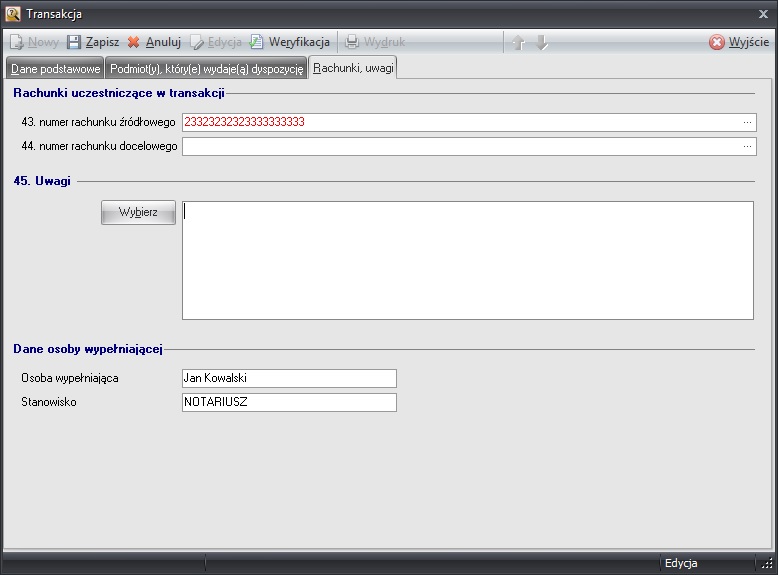Switch to Dane podstawowe tab
778x575 pixels.
click(56, 68)
